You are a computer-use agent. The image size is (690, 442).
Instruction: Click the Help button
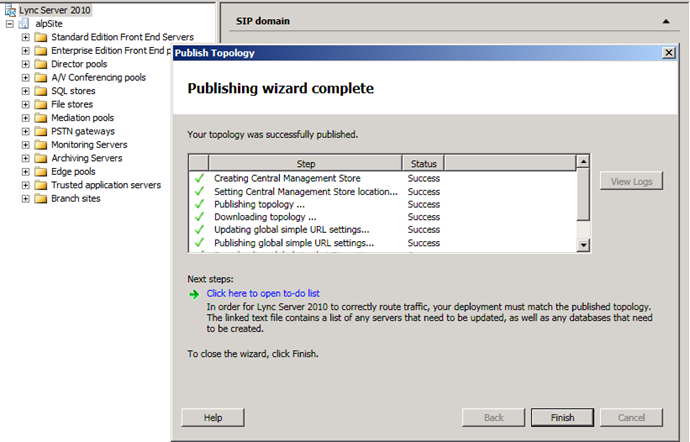213,417
